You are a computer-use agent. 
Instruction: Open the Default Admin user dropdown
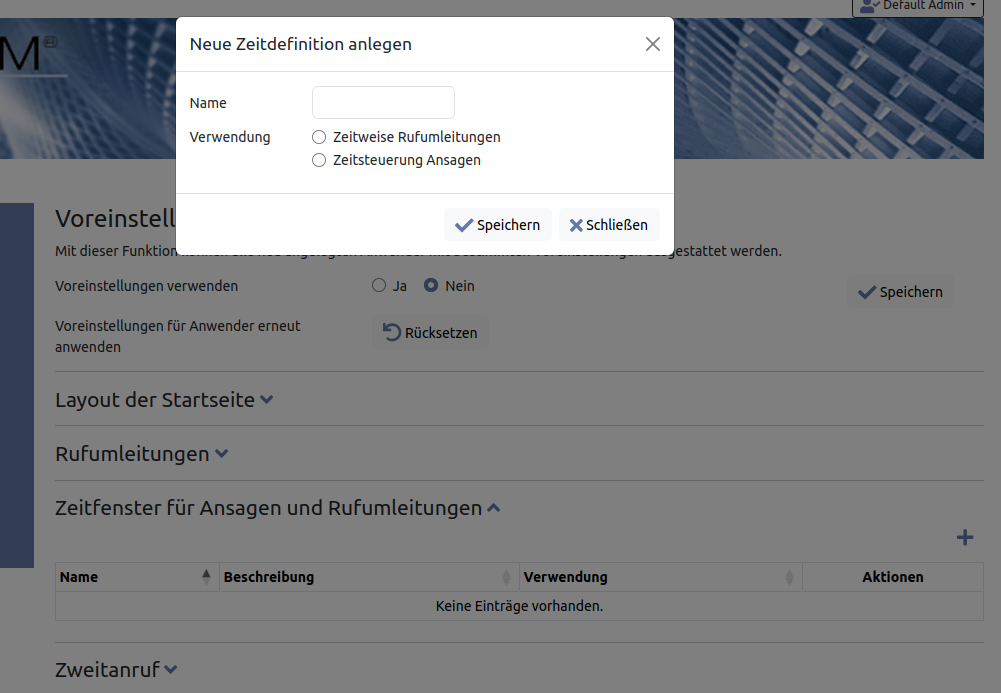pyautogui.click(x=915, y=6)
